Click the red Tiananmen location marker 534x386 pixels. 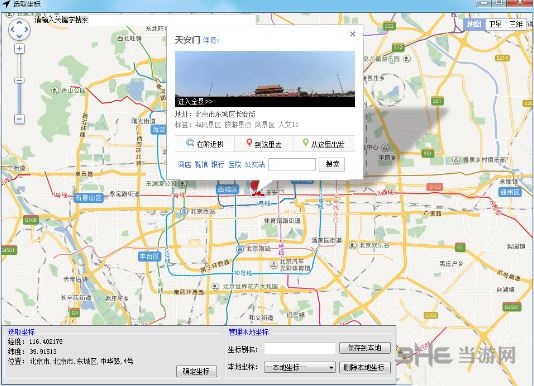pyautogui.click(x=256, y=189)
